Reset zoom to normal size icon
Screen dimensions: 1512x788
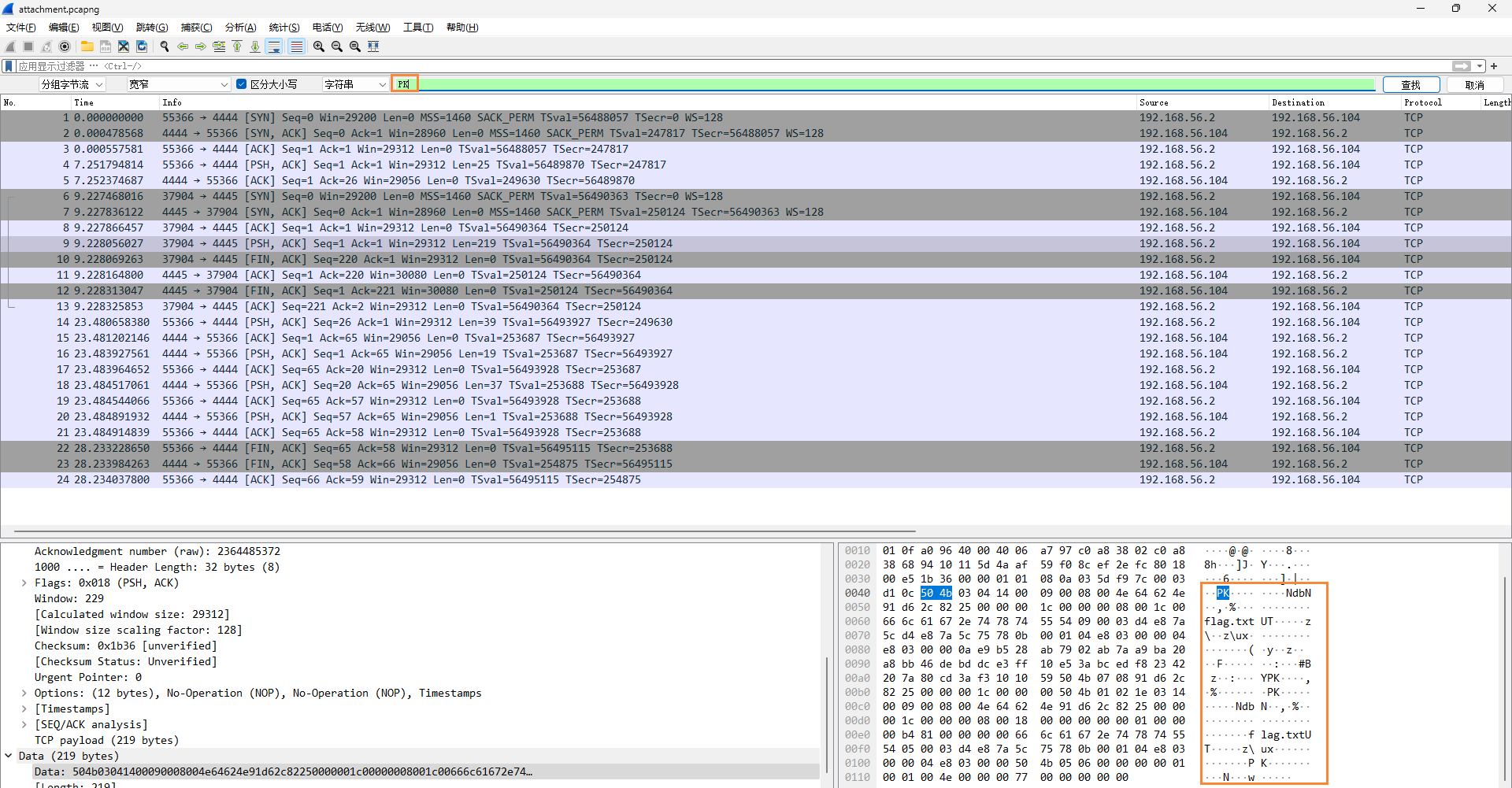pos(355,46)
